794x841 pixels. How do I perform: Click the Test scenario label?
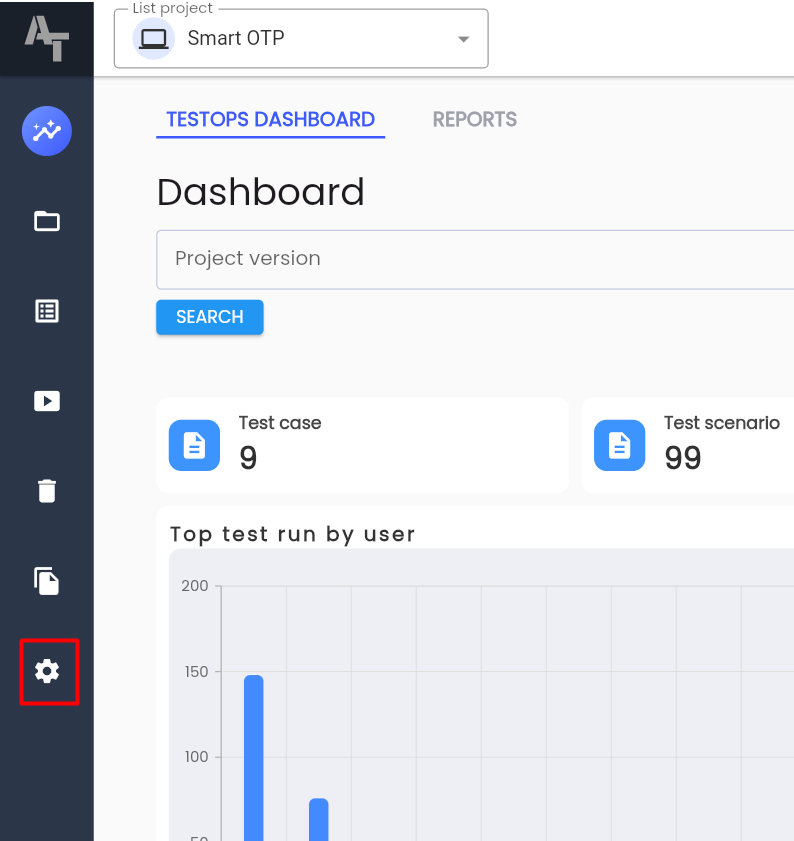tap(722, 423)
